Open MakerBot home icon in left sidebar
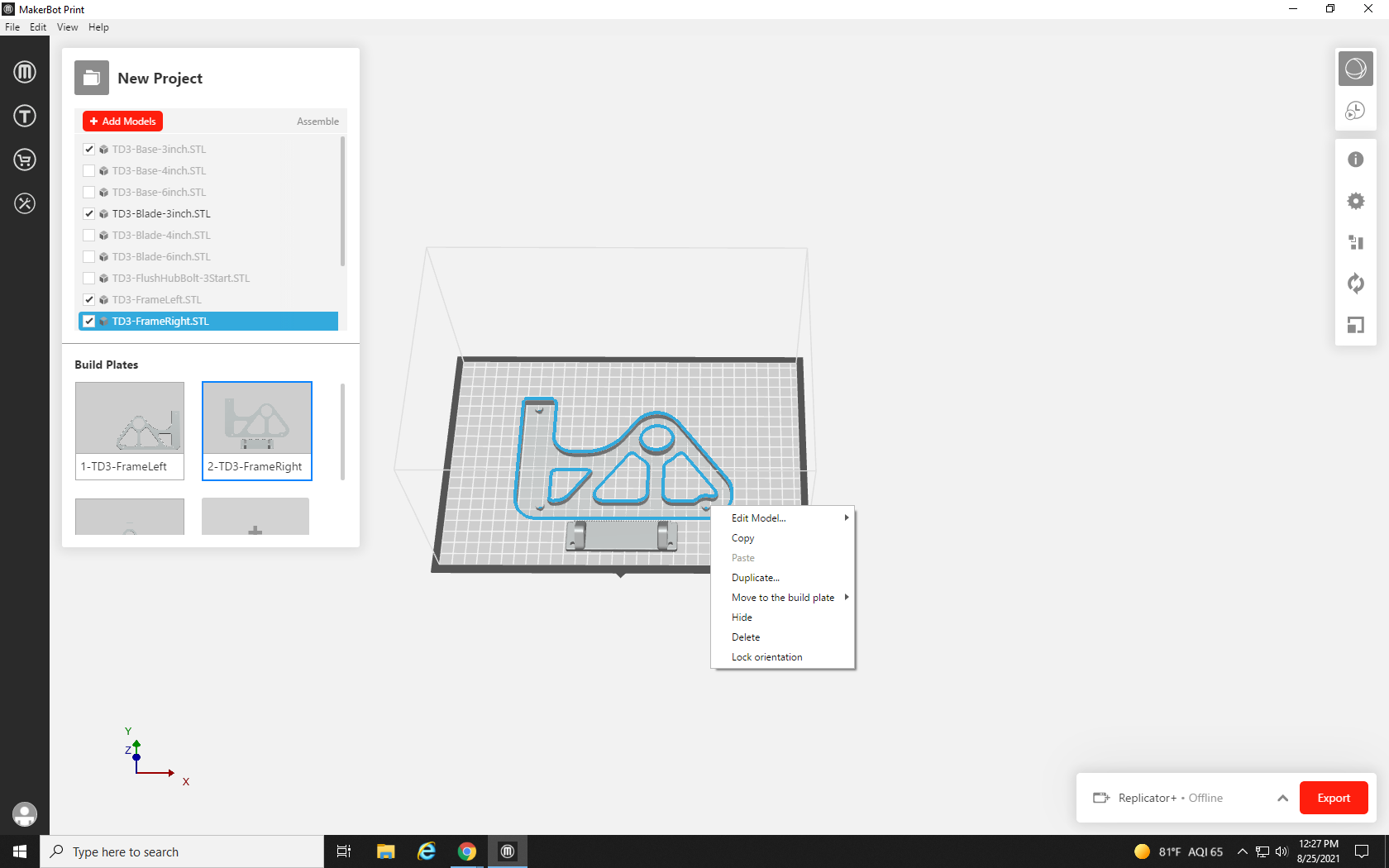This screenshot has height=868, width=1389. pyautogui.click(x=25, y=72)
